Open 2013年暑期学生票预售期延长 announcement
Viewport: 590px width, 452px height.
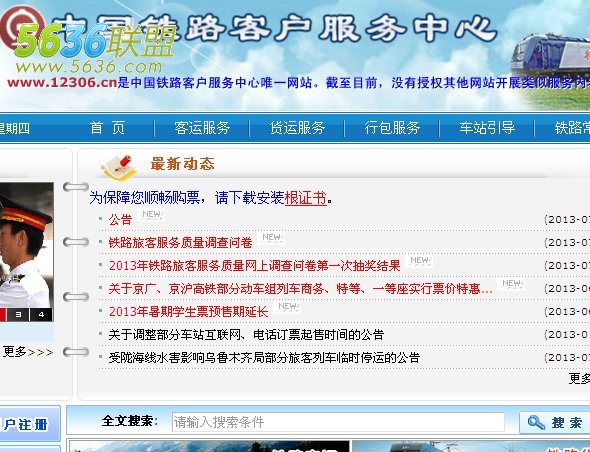point(188,312)
